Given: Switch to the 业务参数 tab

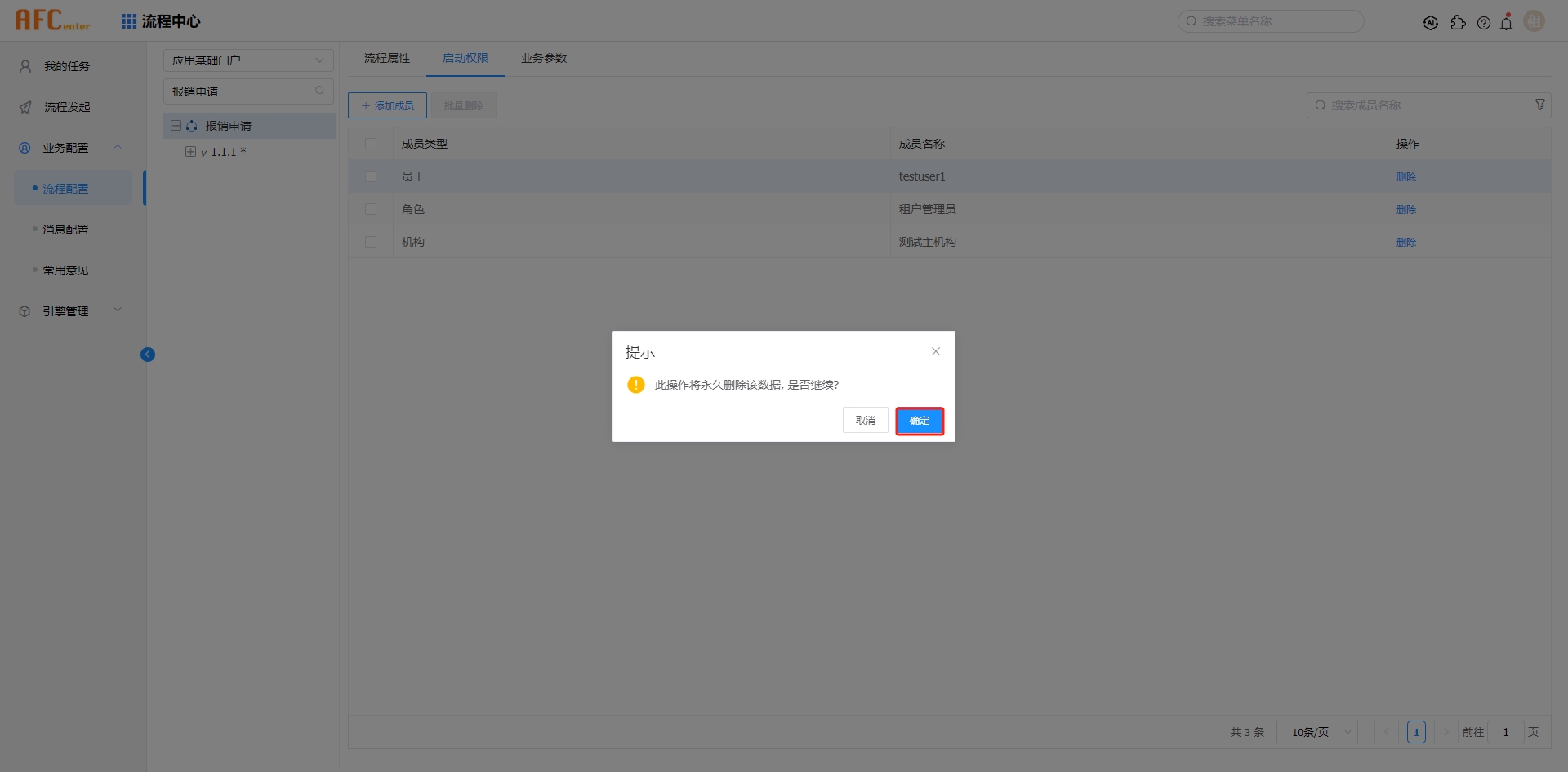Looking at the screenshot, I should click(544, 58).
